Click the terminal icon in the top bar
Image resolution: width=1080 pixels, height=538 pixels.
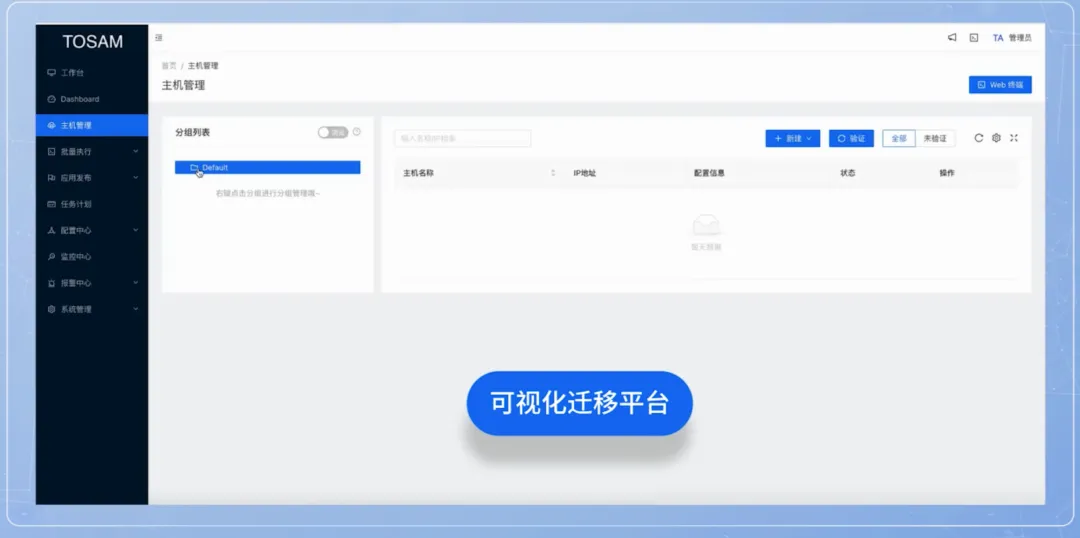click(974, 38)
